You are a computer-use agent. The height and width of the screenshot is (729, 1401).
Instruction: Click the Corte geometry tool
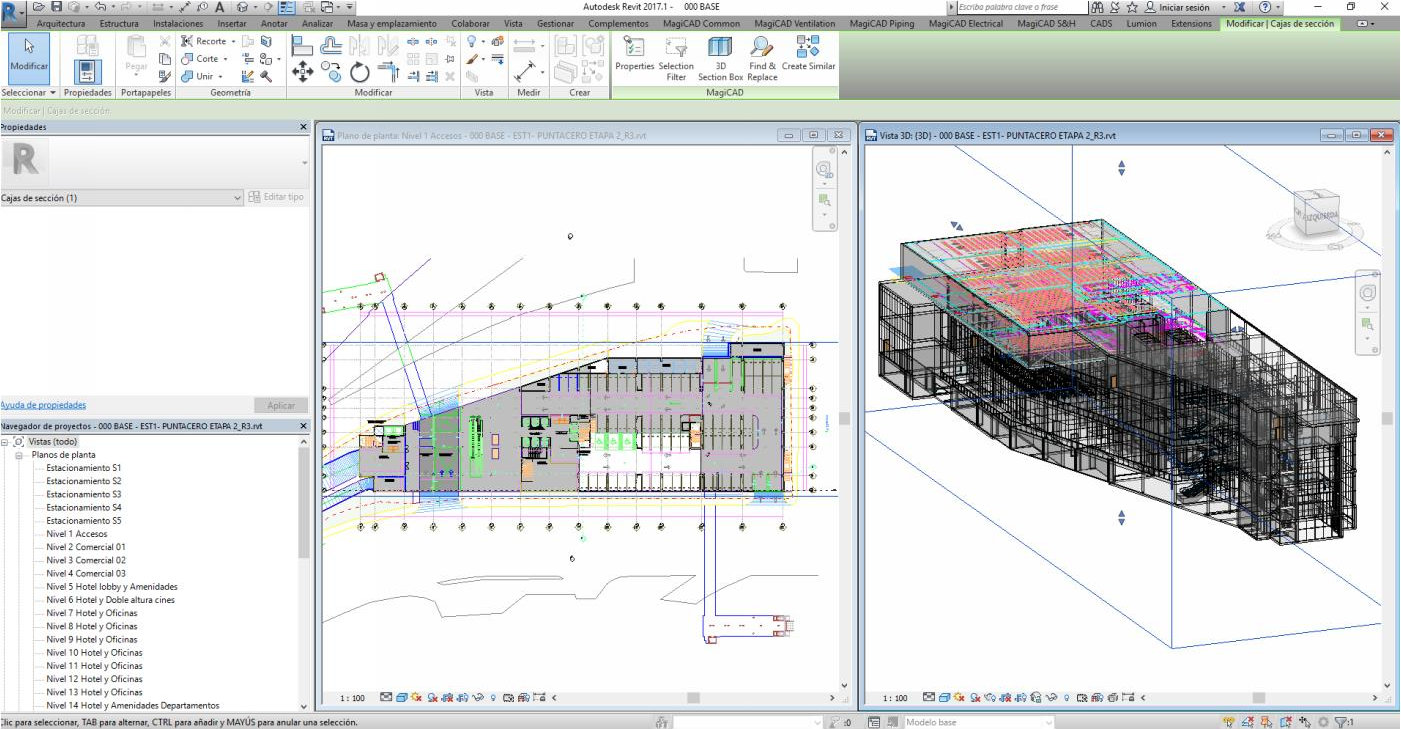[x=199, y=58]
